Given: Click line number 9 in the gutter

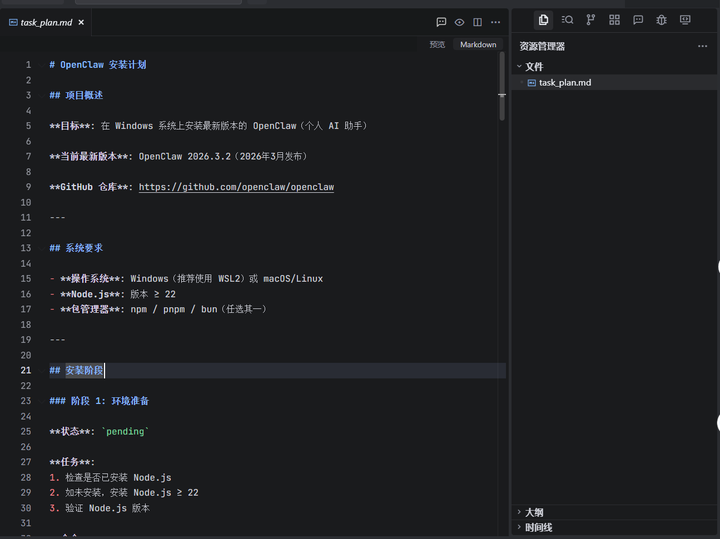Looking at the screenshot, I should click(28, 187).
